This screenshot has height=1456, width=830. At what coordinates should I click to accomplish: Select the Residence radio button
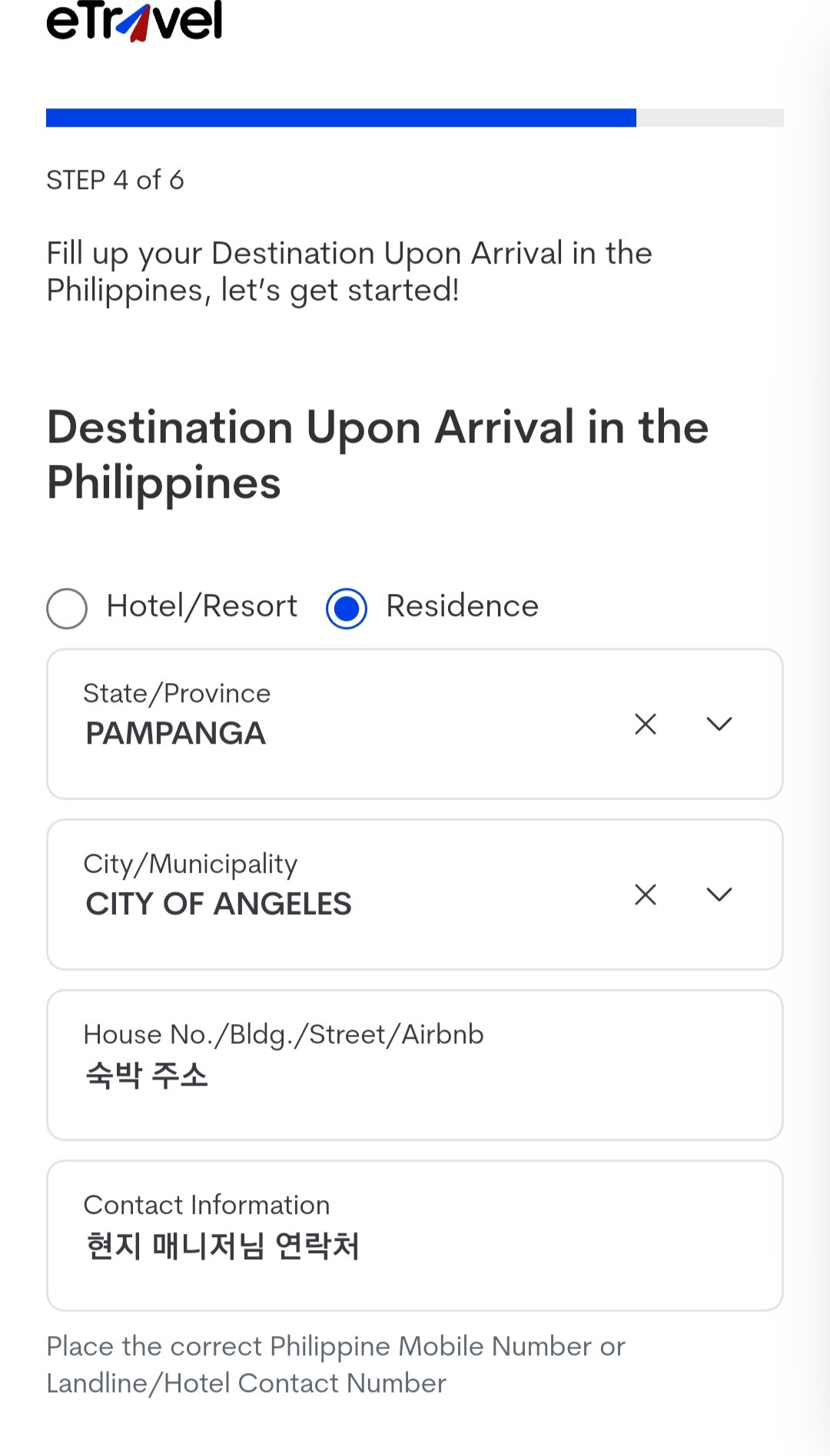[x=347, y=609]
